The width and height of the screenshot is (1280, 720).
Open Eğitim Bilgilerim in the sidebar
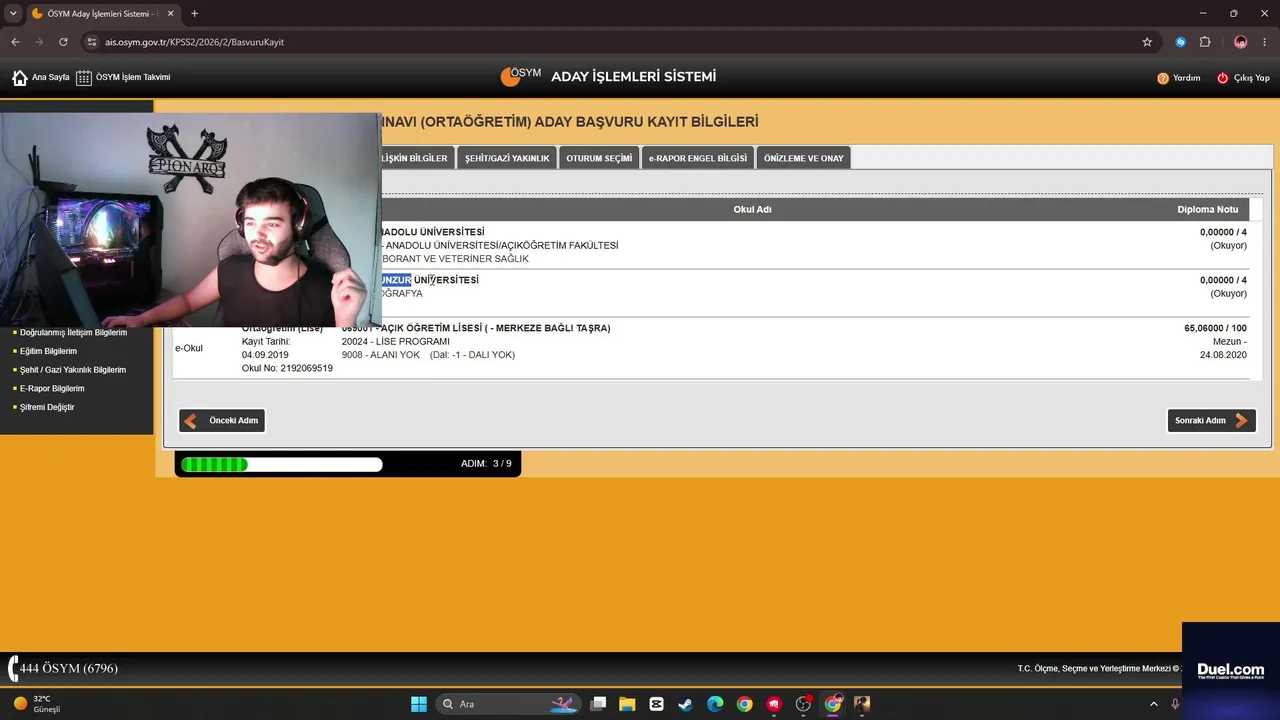(x=48, y=351)
